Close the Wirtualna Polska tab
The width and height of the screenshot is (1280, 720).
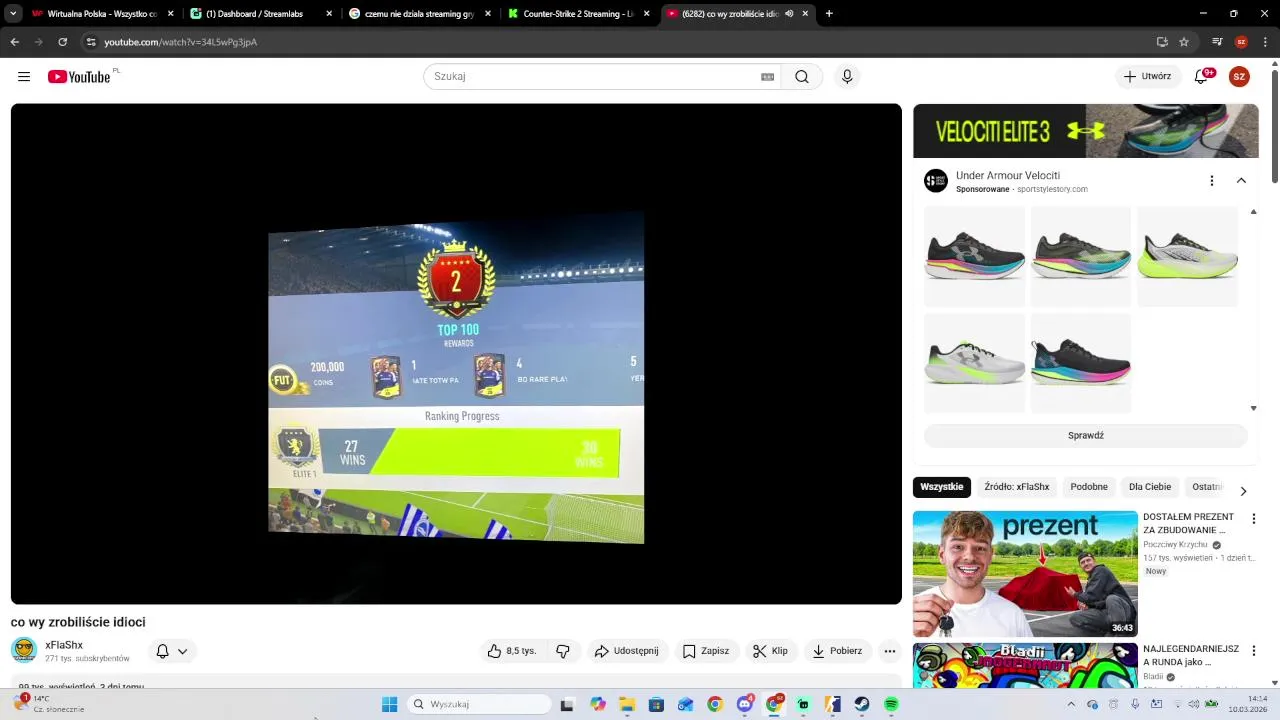[171, 14]
